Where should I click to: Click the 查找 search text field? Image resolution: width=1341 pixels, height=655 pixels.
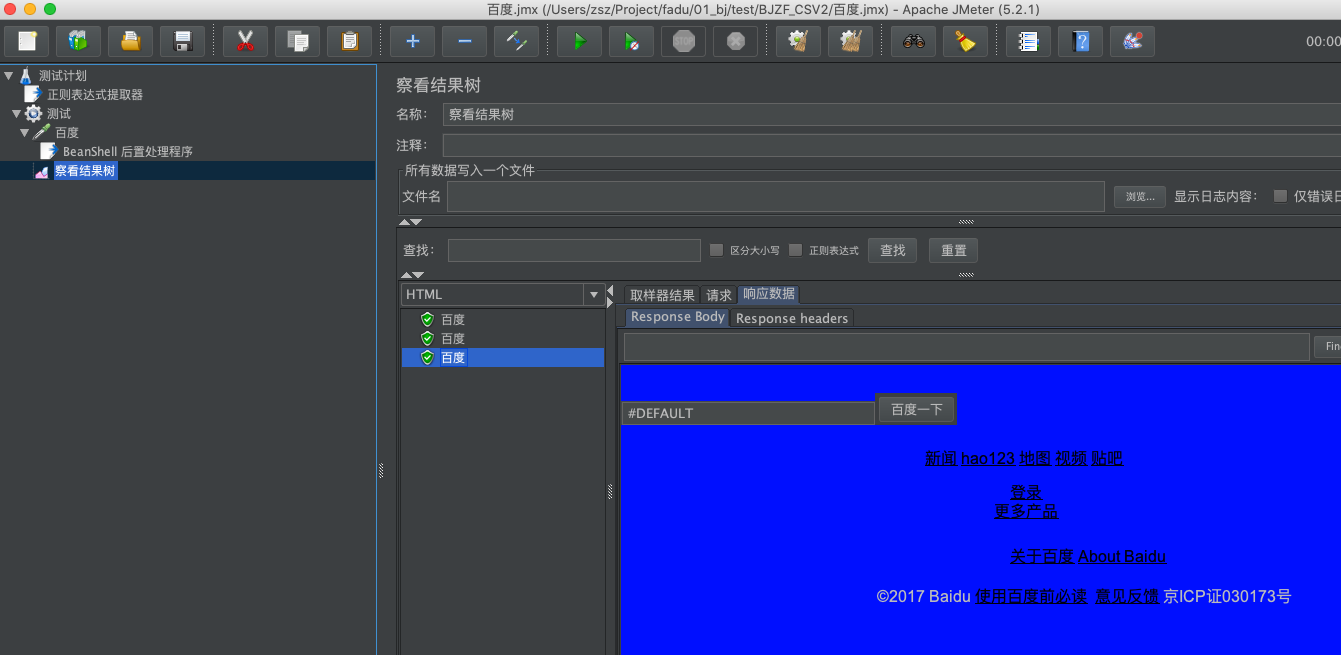pos(574,250)
